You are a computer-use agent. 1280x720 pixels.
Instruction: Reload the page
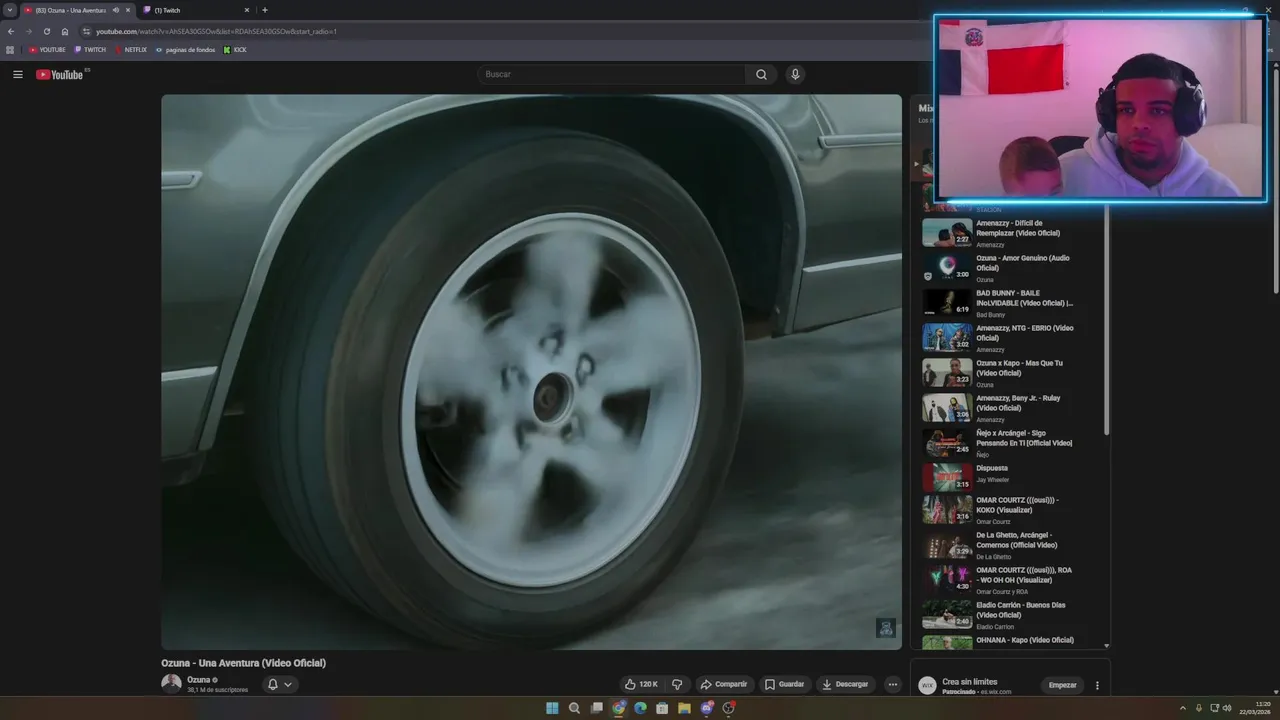coord(47,31)
